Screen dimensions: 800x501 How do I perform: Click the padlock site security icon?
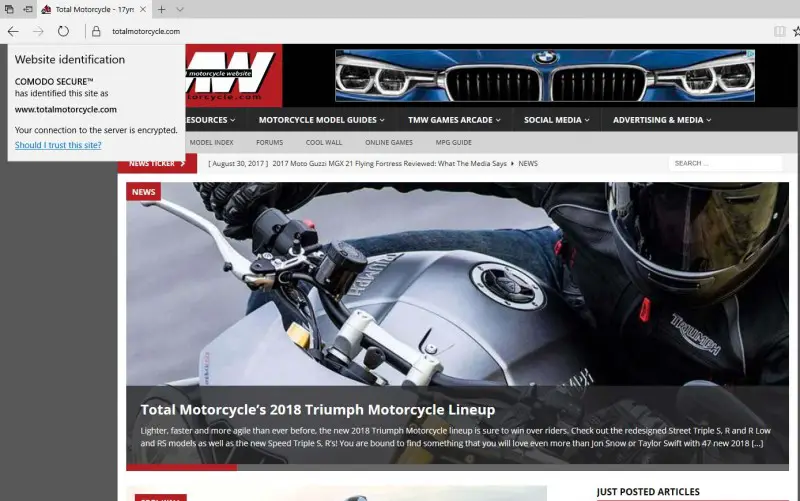pyautogui.click(x=96, y=31)
